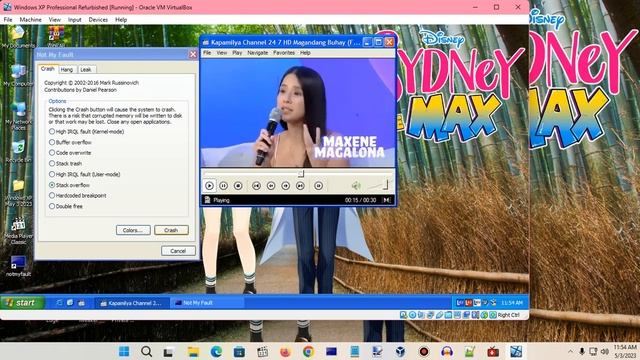Open VirtualBox Machine menu
This screenshot has height=360, width=640.
31,20
